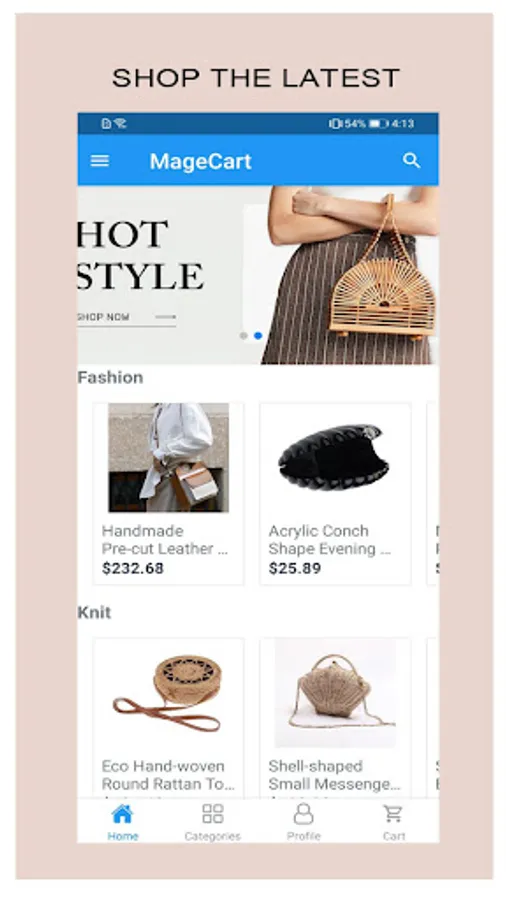This screenshot has height=900, width=506.
Task: Tap the Hot Style banner image
Action: click(x=258, y=275)
